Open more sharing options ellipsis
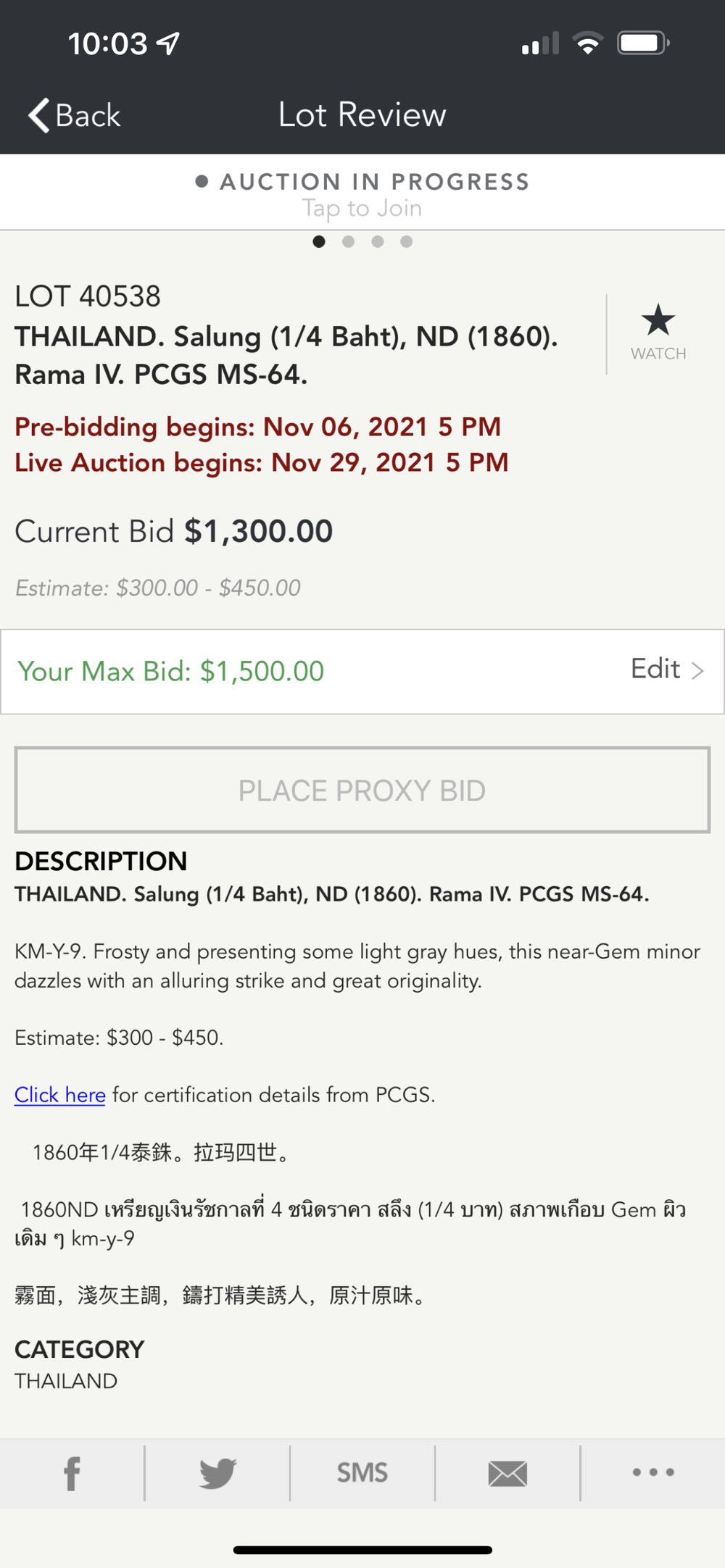Viewport: 725px width, 1568px height. [x=652, y=1472]
